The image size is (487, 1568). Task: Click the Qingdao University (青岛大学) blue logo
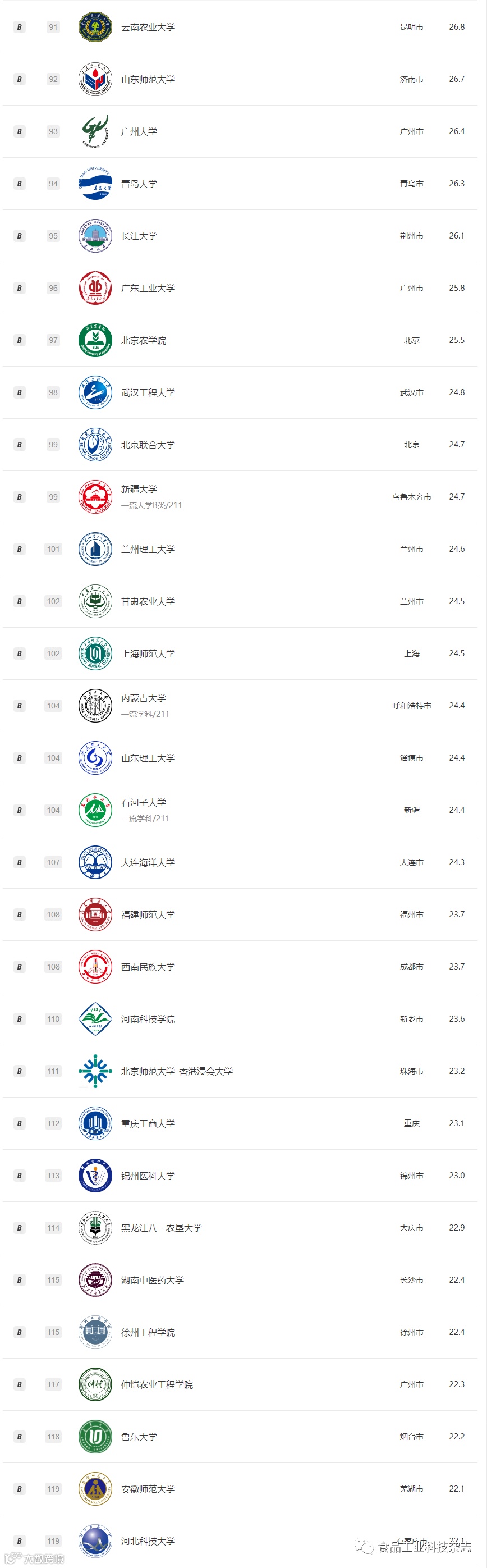tap(95, 183)
